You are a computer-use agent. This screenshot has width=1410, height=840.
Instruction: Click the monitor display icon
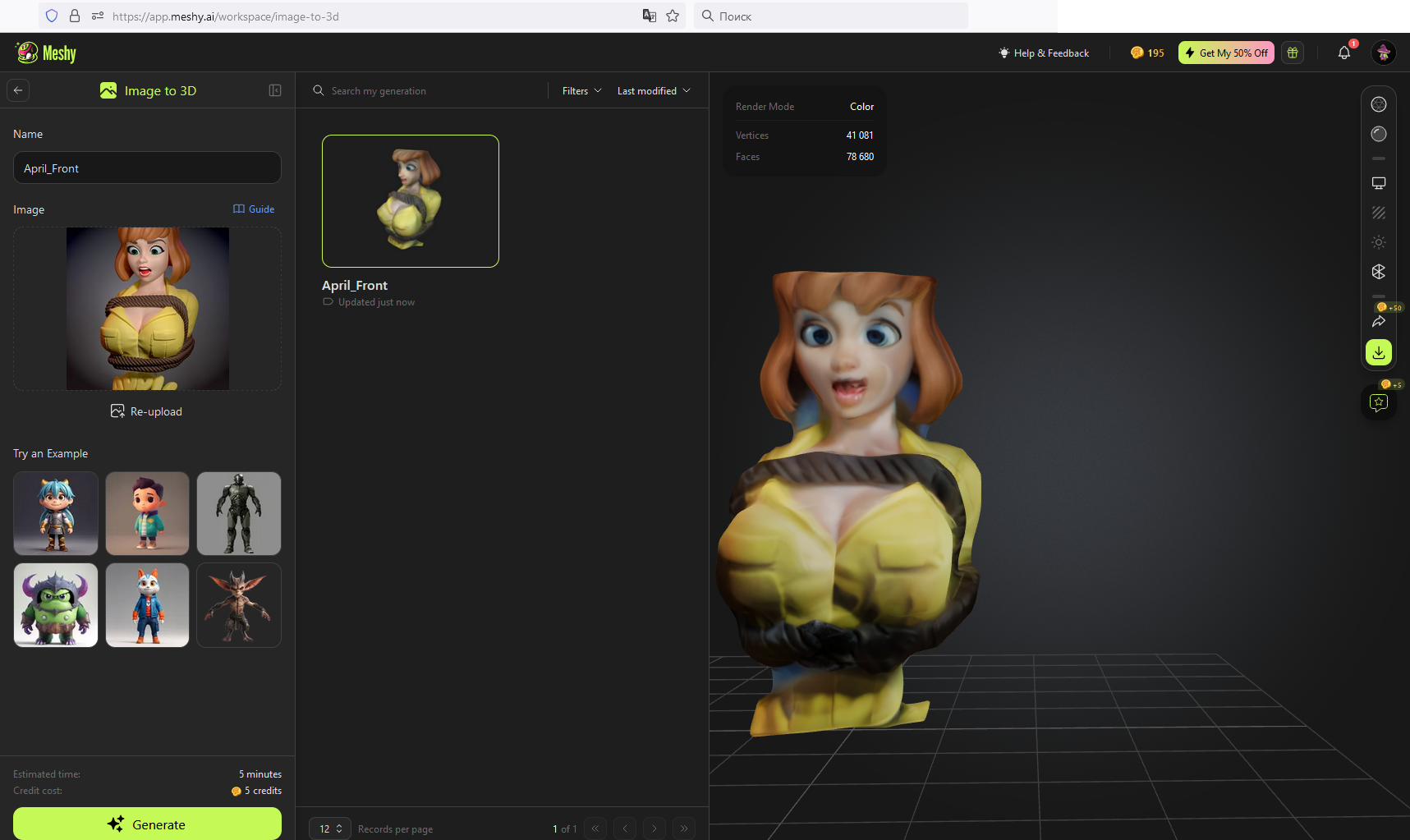coord(1379,183)
